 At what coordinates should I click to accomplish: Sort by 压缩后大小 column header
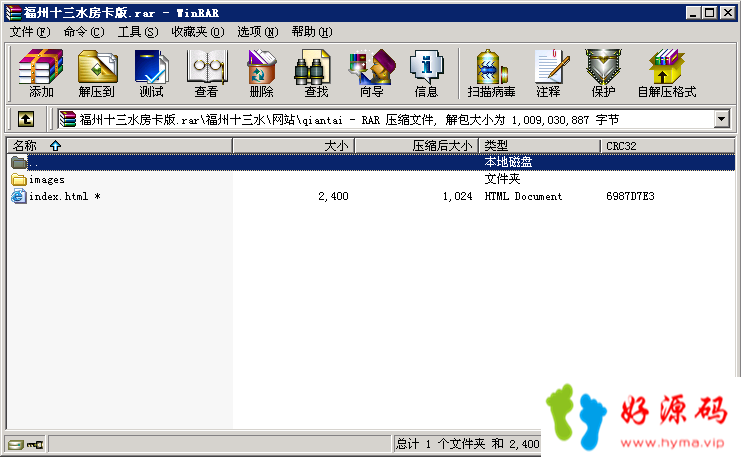click(x=416, y=146)
